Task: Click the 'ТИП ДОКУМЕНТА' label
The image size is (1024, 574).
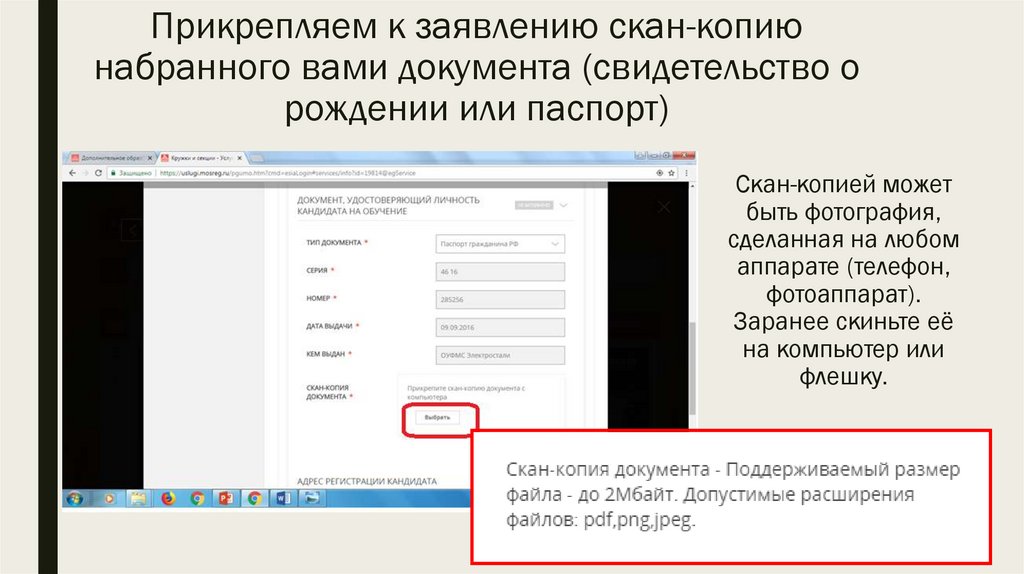Action: [334, 242]
